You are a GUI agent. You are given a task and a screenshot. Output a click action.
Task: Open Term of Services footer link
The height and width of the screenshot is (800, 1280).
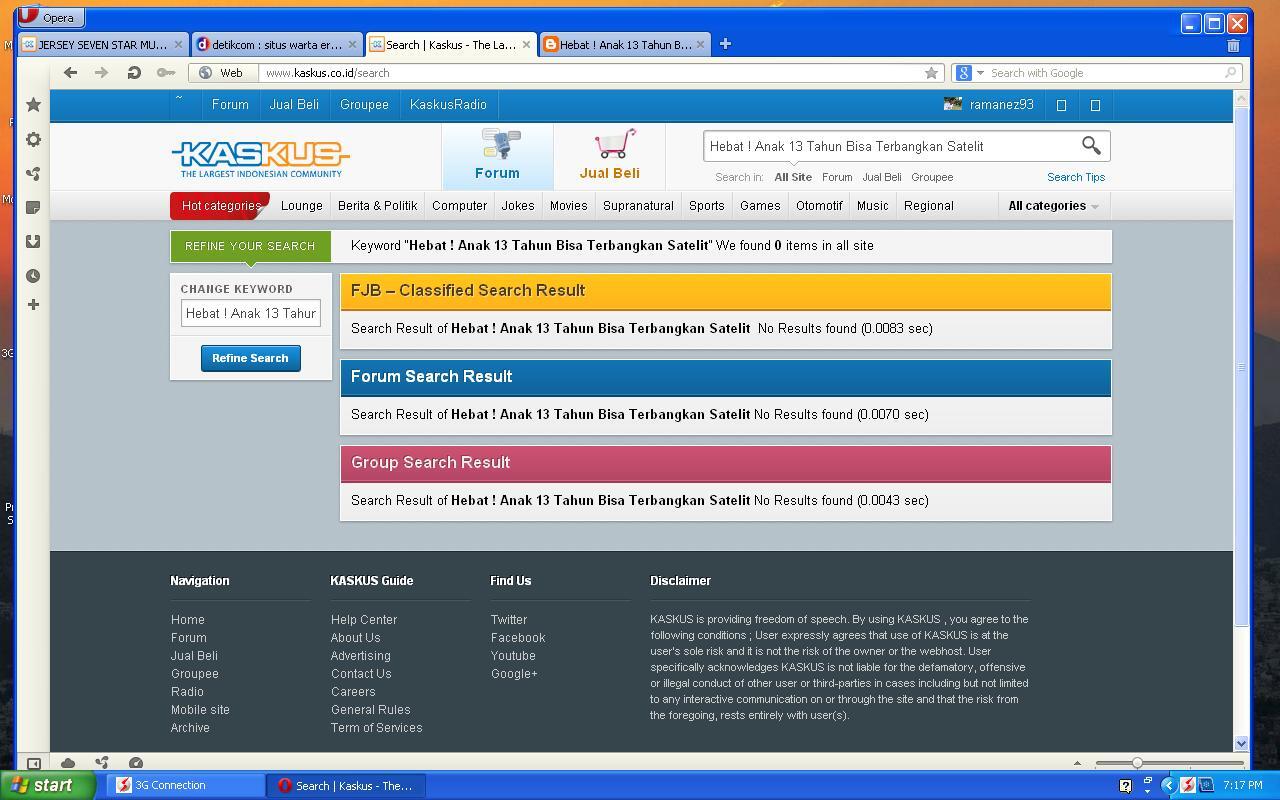[x=377, y=728]
